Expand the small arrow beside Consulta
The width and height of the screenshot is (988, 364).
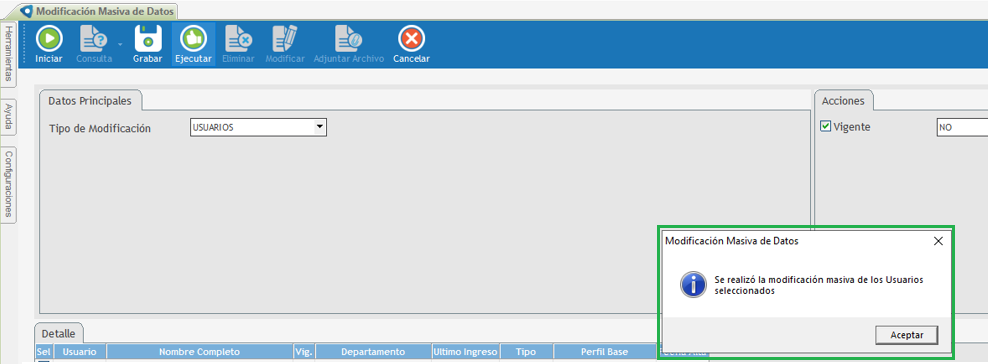120,45
